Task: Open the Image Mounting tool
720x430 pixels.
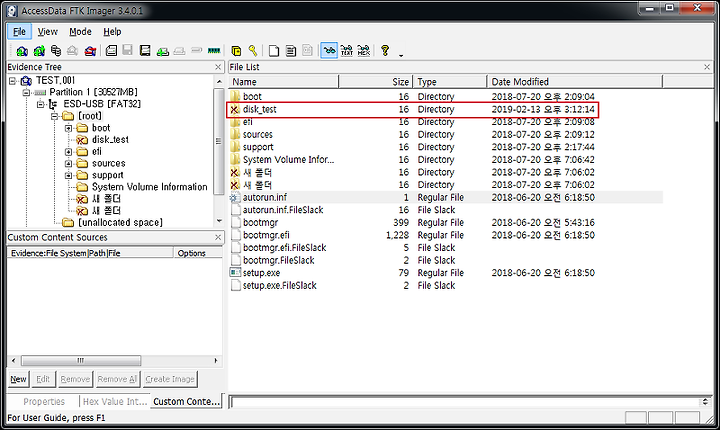Action: tap(56, 51)
